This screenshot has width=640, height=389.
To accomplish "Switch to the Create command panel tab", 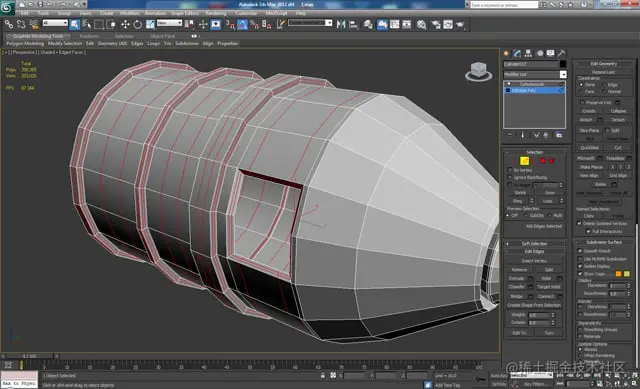I will click(x=507, y=53).
